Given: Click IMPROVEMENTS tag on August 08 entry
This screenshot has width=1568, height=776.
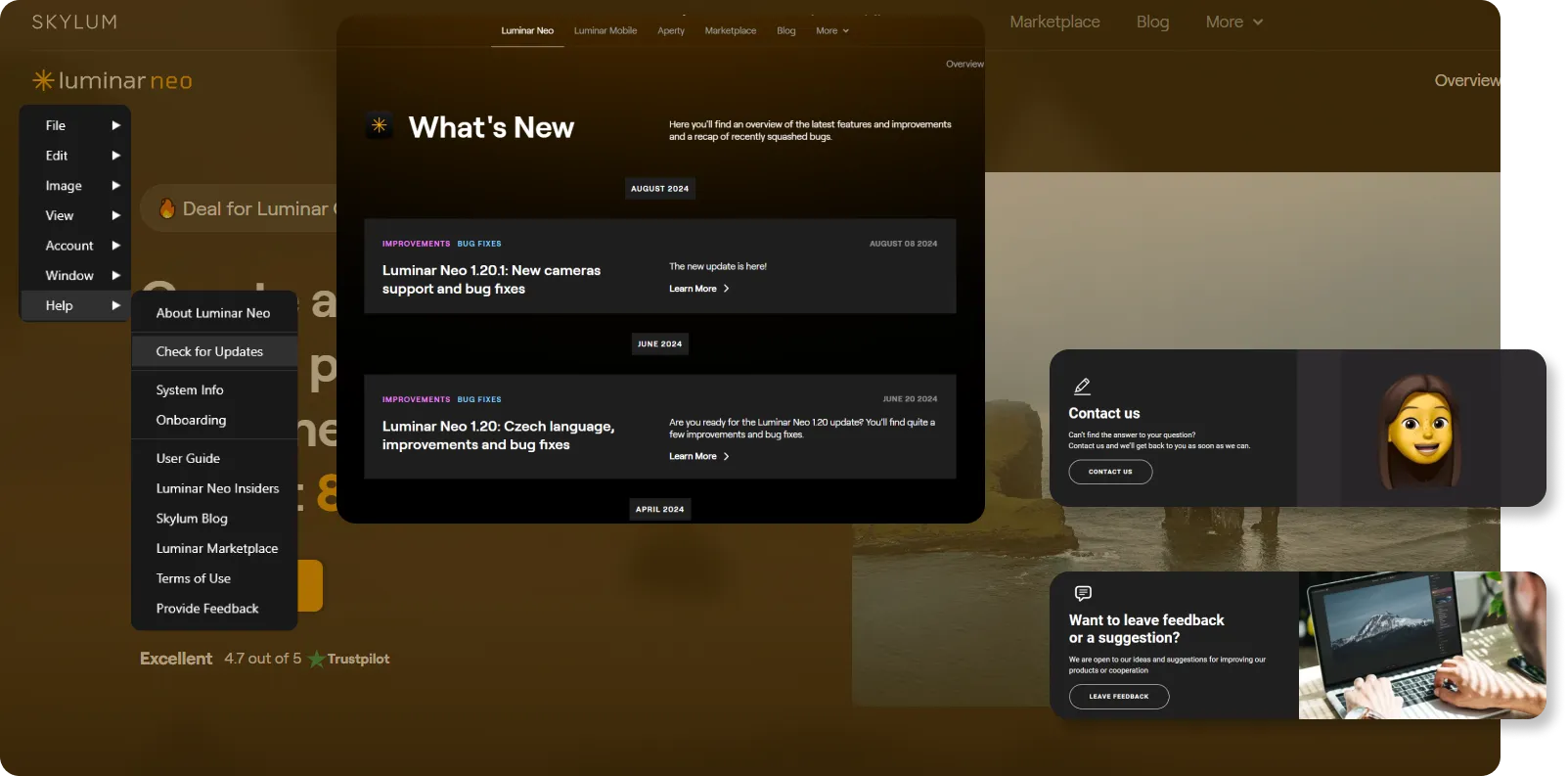Looking at the screenshot, I should pos(416,244).
